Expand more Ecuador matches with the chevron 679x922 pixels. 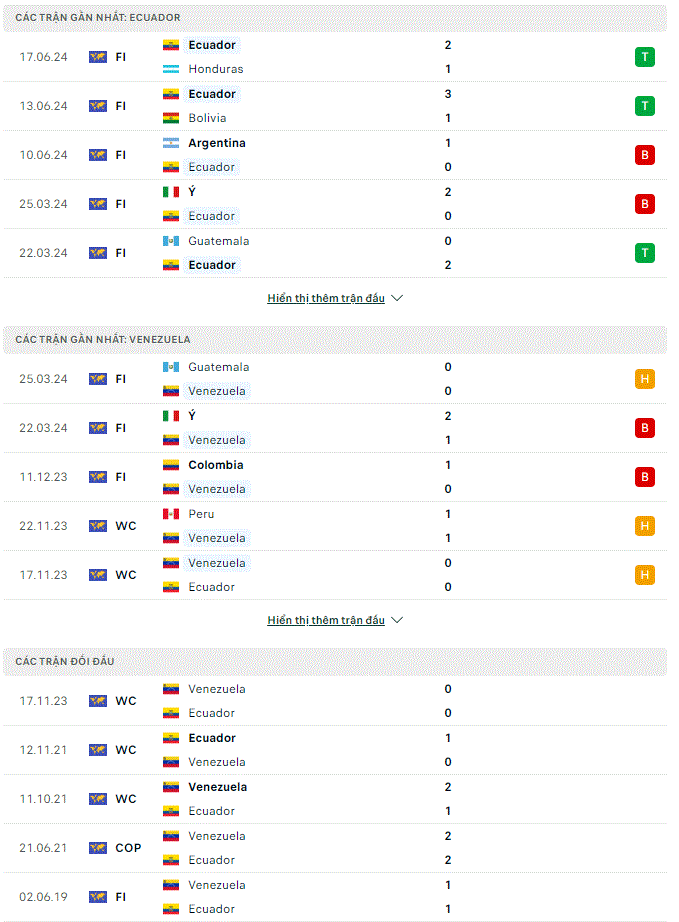point(397,298)
